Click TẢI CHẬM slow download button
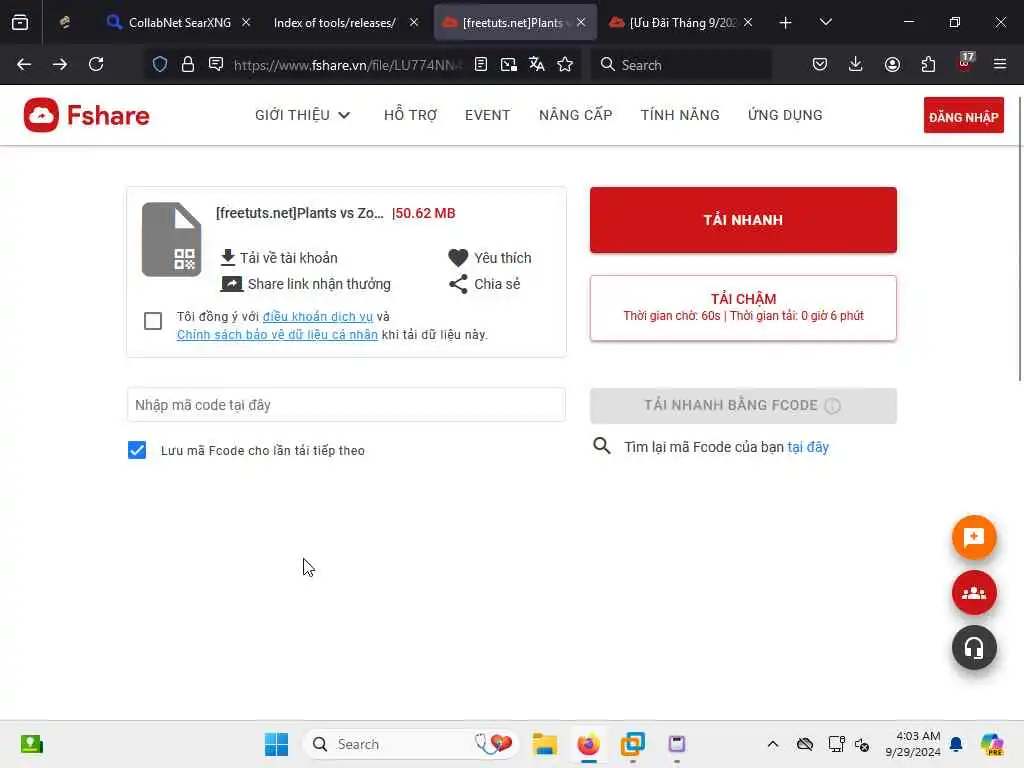This screenshot has width=1024, height=768. [743, 308]
